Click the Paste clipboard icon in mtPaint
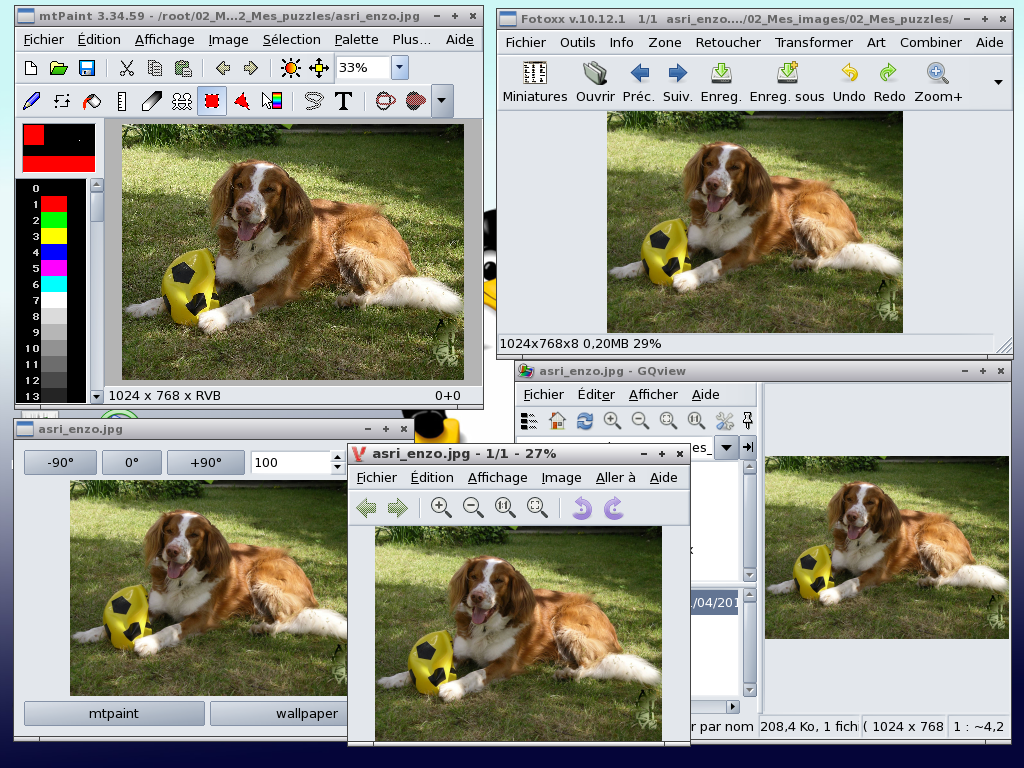The image size is (1024, 768). pyautogui.click(x=183, y=68)
